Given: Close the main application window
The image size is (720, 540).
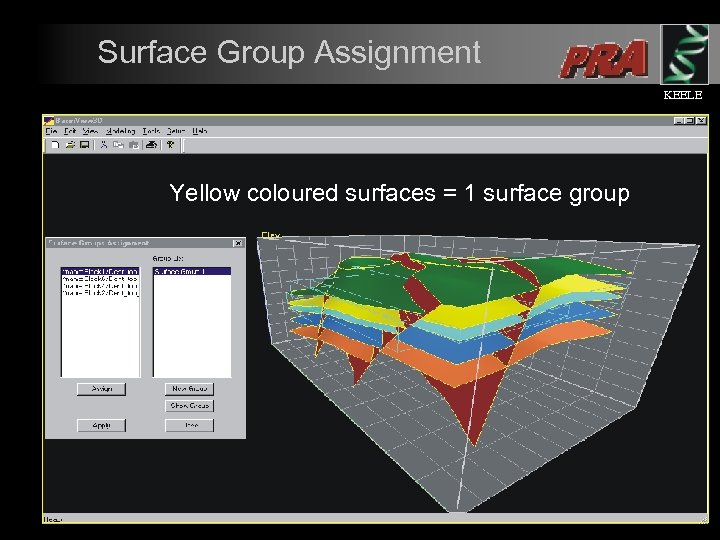Looking at the screenshot, I should tap(701, 121).
